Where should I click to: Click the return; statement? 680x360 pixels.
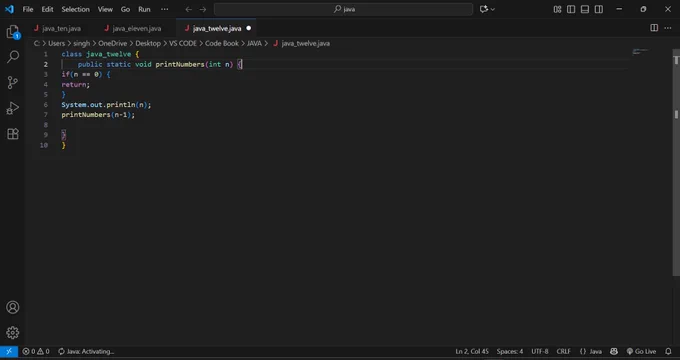tap(75, 85)
